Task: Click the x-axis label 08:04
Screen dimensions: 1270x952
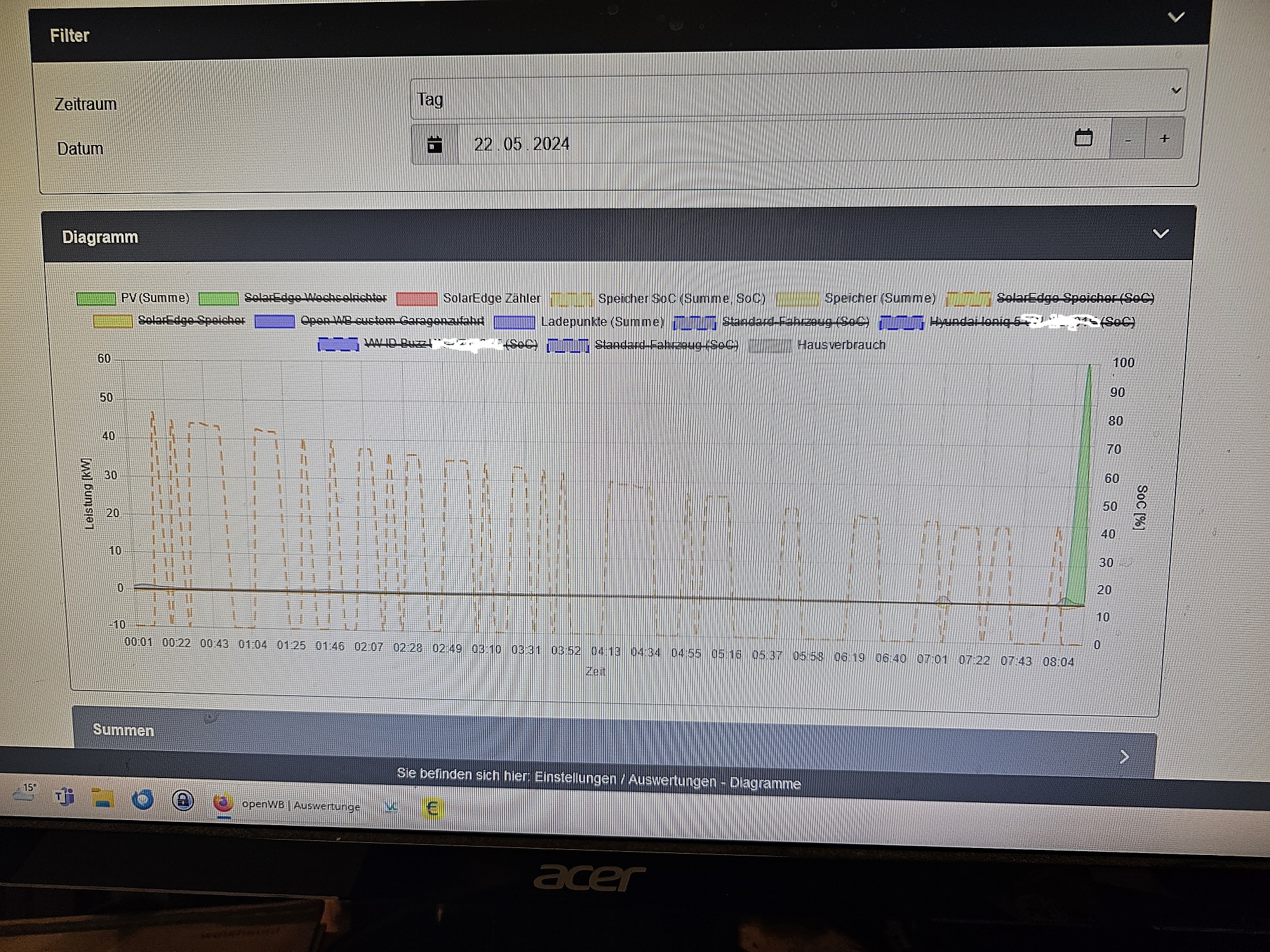Action: tap(1059, 661)
